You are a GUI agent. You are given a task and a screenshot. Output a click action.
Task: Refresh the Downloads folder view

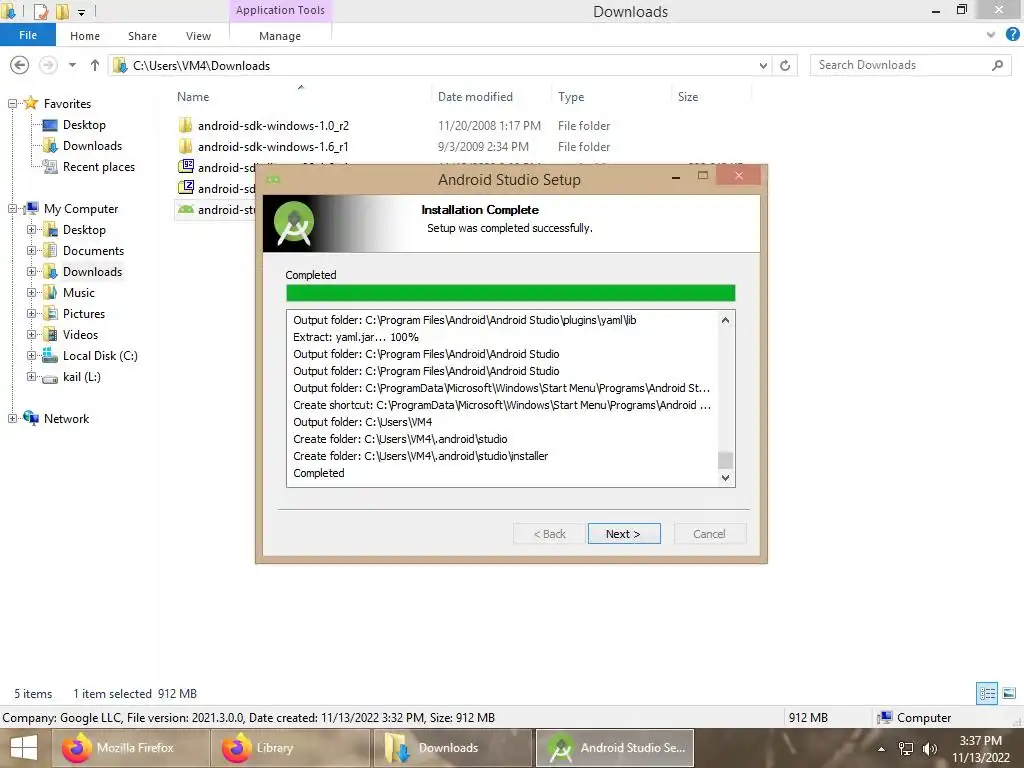pos(785,65)
